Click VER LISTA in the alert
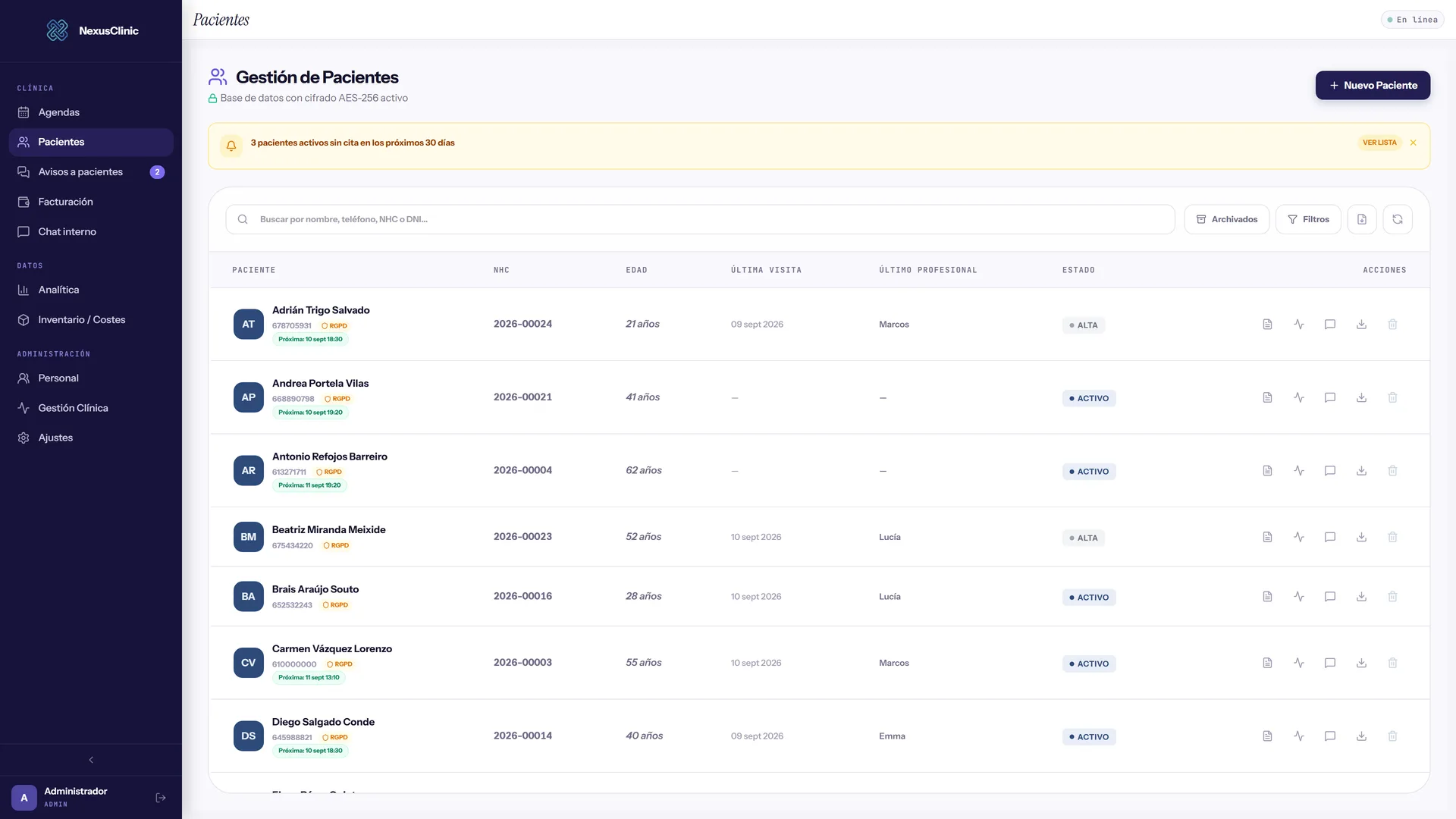The height and width of the screenshot is (819, 1456). [x=1379, y=143]
